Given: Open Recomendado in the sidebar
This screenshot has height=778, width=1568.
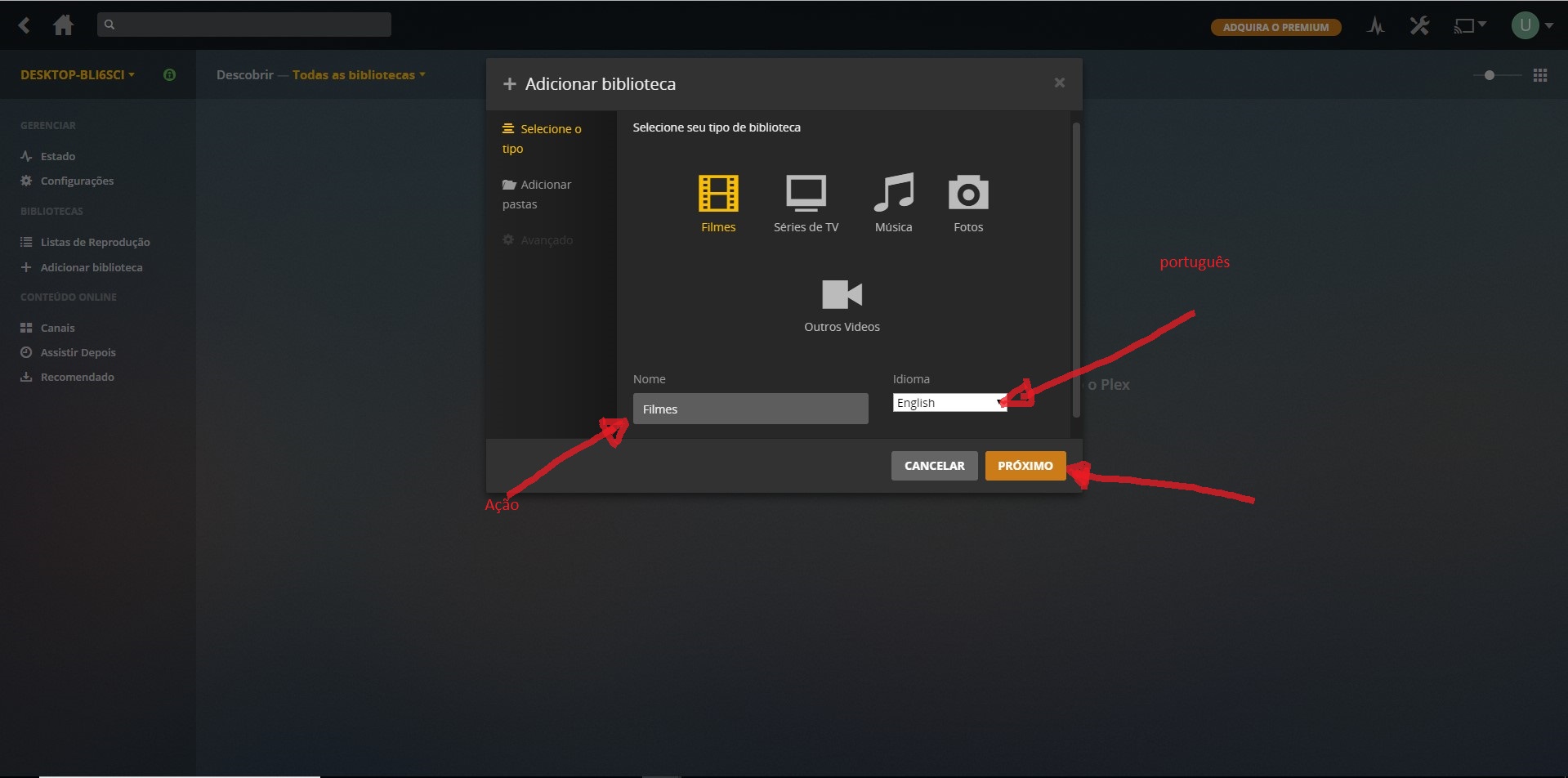Looking at the screenshot, I should pyautogui.click(x=67, y=377).
